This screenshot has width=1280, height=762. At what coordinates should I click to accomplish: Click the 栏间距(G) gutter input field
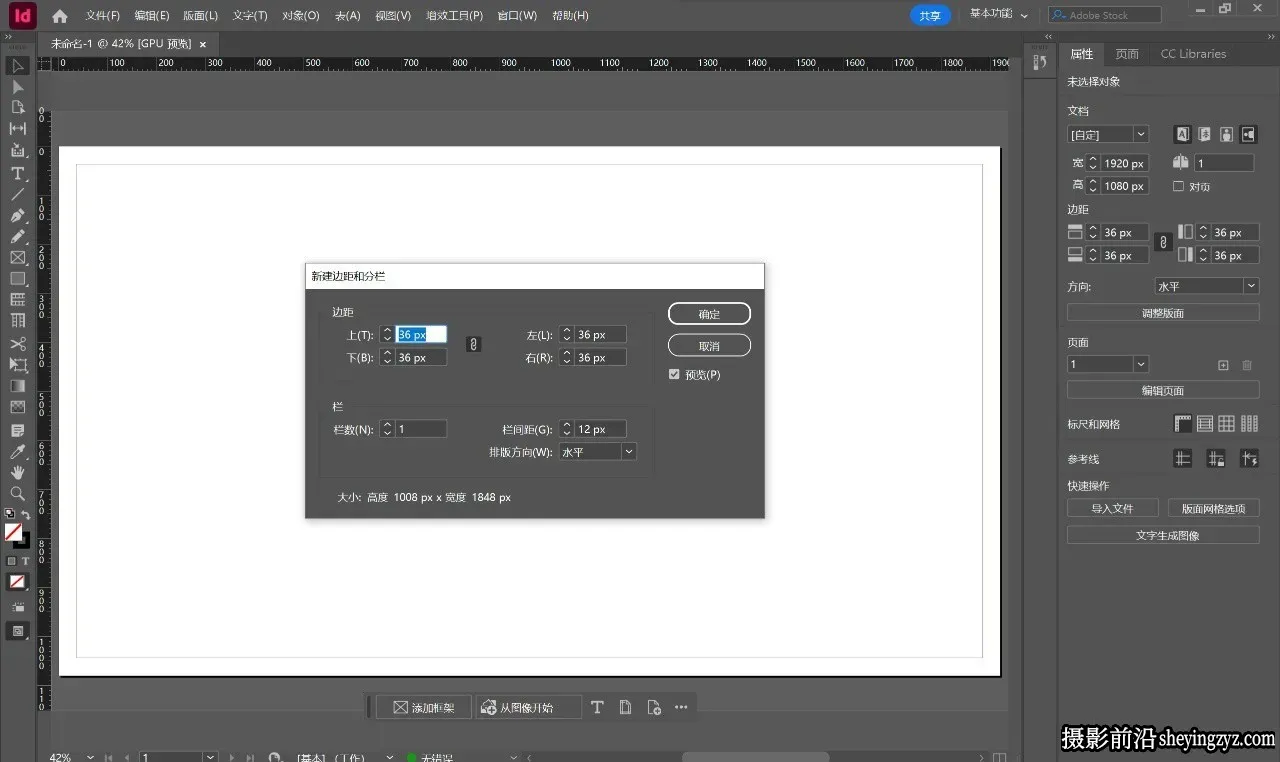point(600,429)
